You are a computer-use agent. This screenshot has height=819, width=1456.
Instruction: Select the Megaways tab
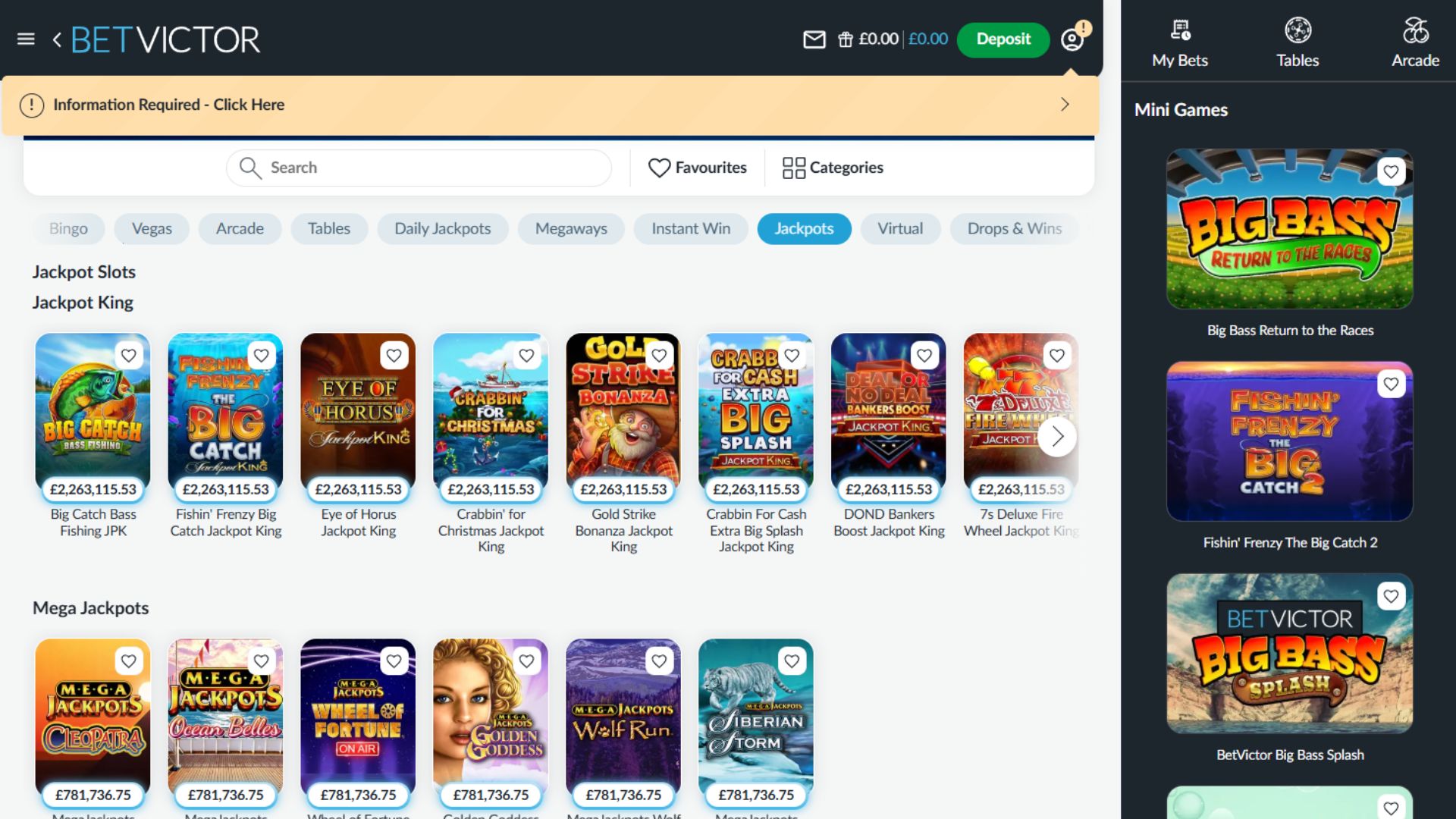pyautogui.click(x=571, y=228)
